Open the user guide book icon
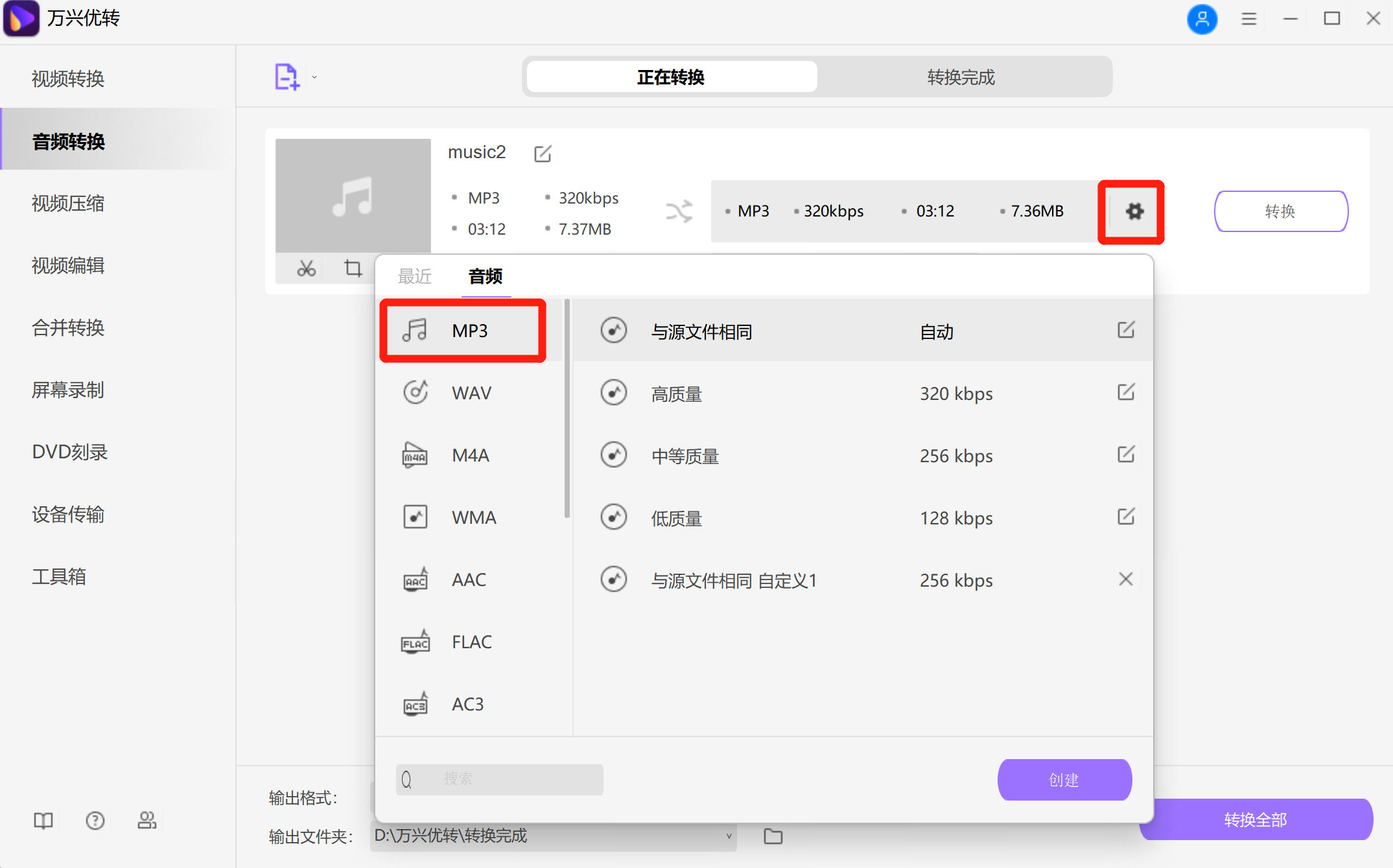Viewport: 1393px width, 868px height. pos(42,820)
